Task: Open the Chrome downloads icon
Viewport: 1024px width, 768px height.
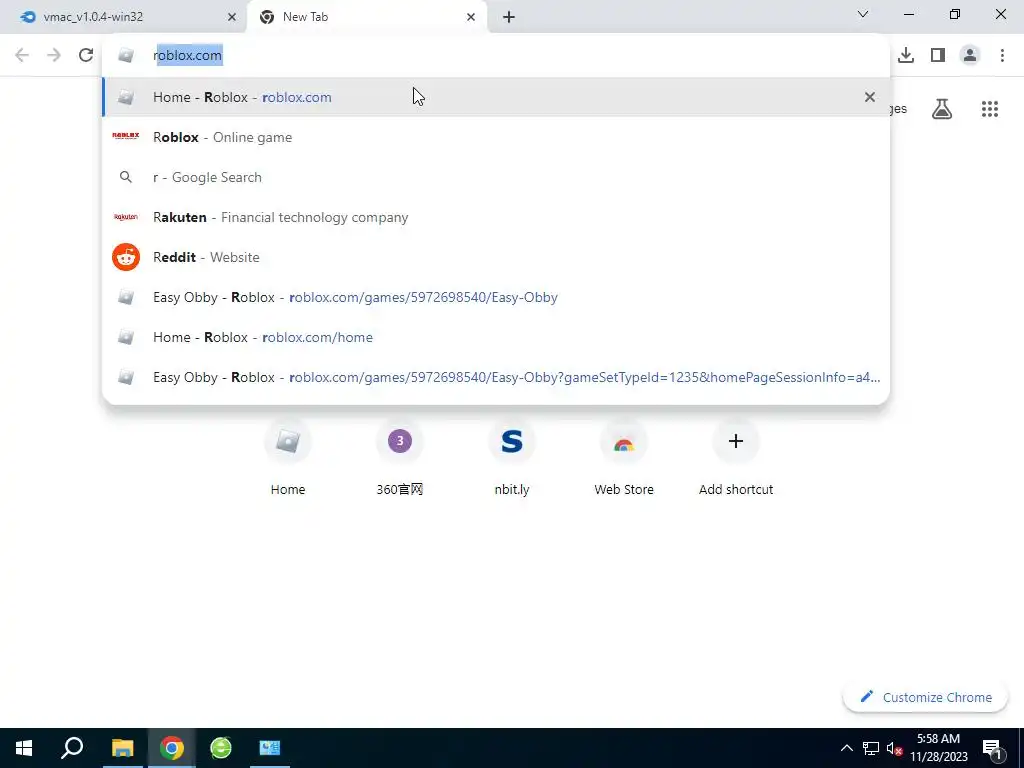Action: (x=906, y=55)
